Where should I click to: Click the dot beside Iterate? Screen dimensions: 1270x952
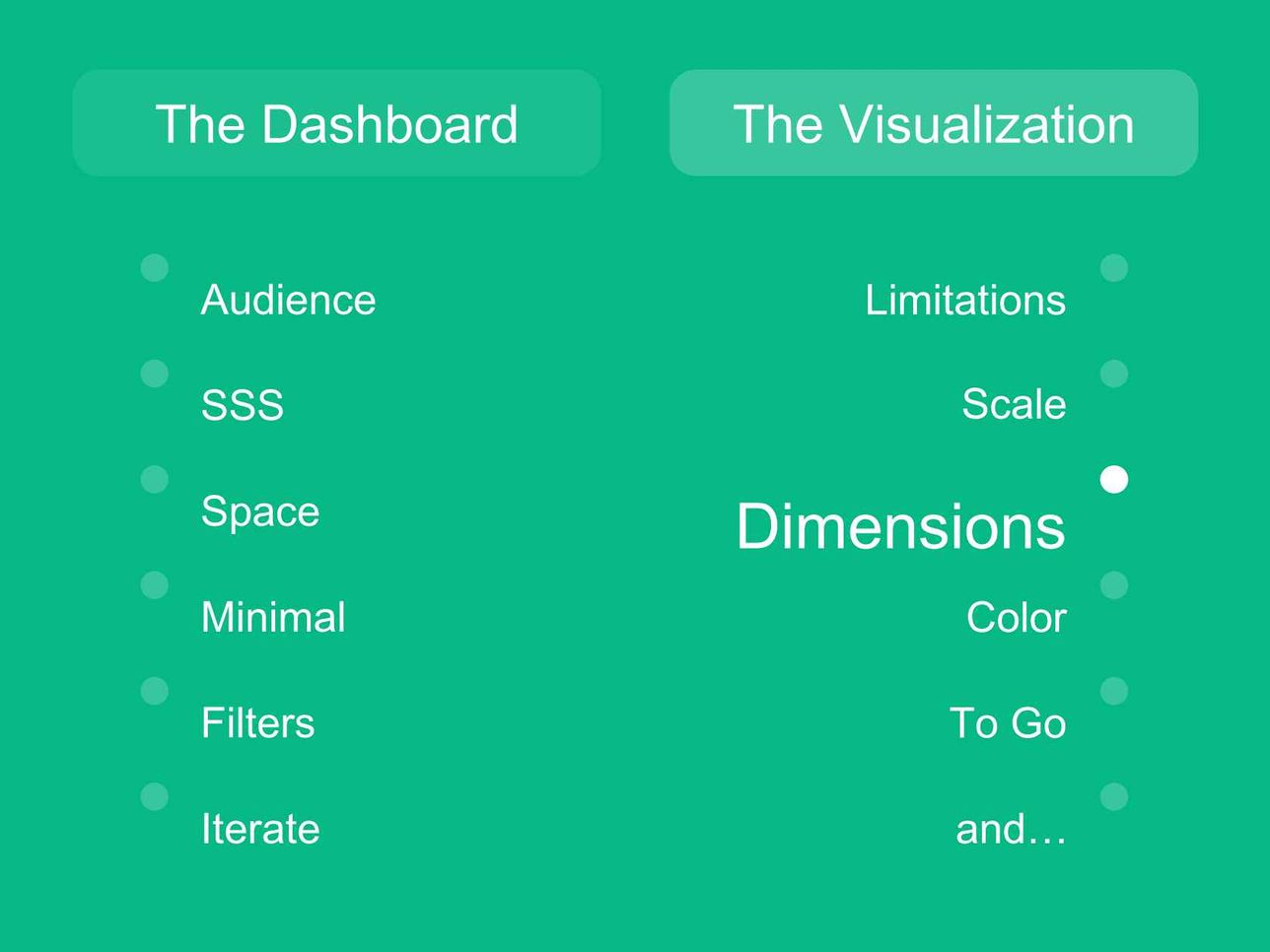pyautogui.click(x=155, y=796)
